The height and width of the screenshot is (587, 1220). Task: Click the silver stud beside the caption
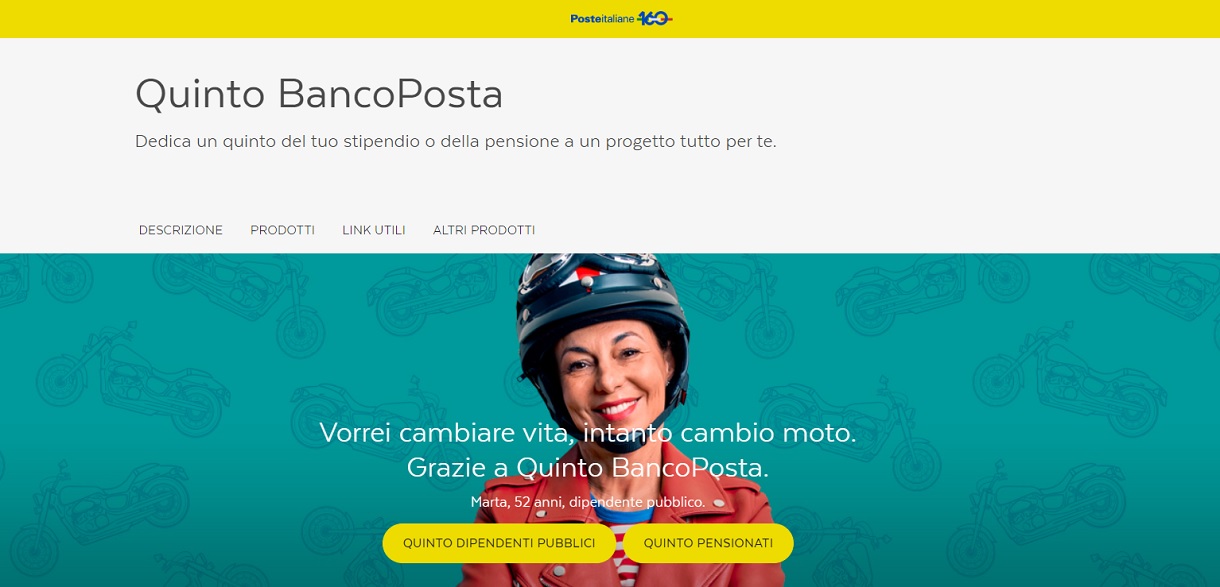click(718, 503)
